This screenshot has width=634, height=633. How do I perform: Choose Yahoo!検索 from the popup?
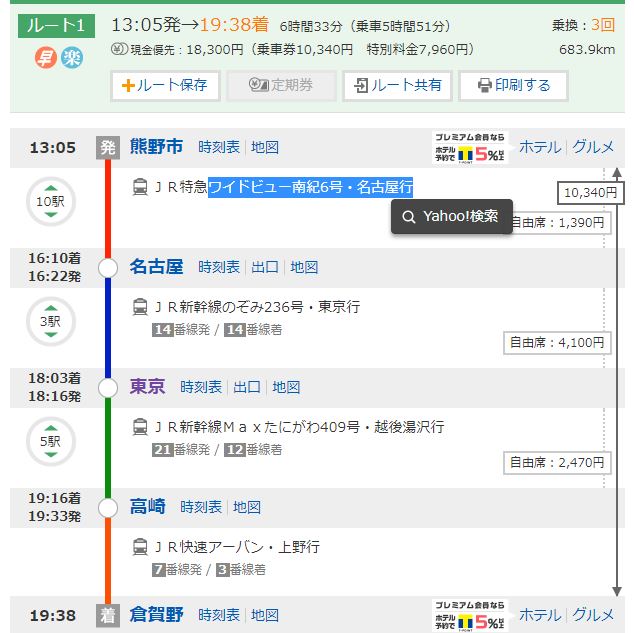[451, 216]
